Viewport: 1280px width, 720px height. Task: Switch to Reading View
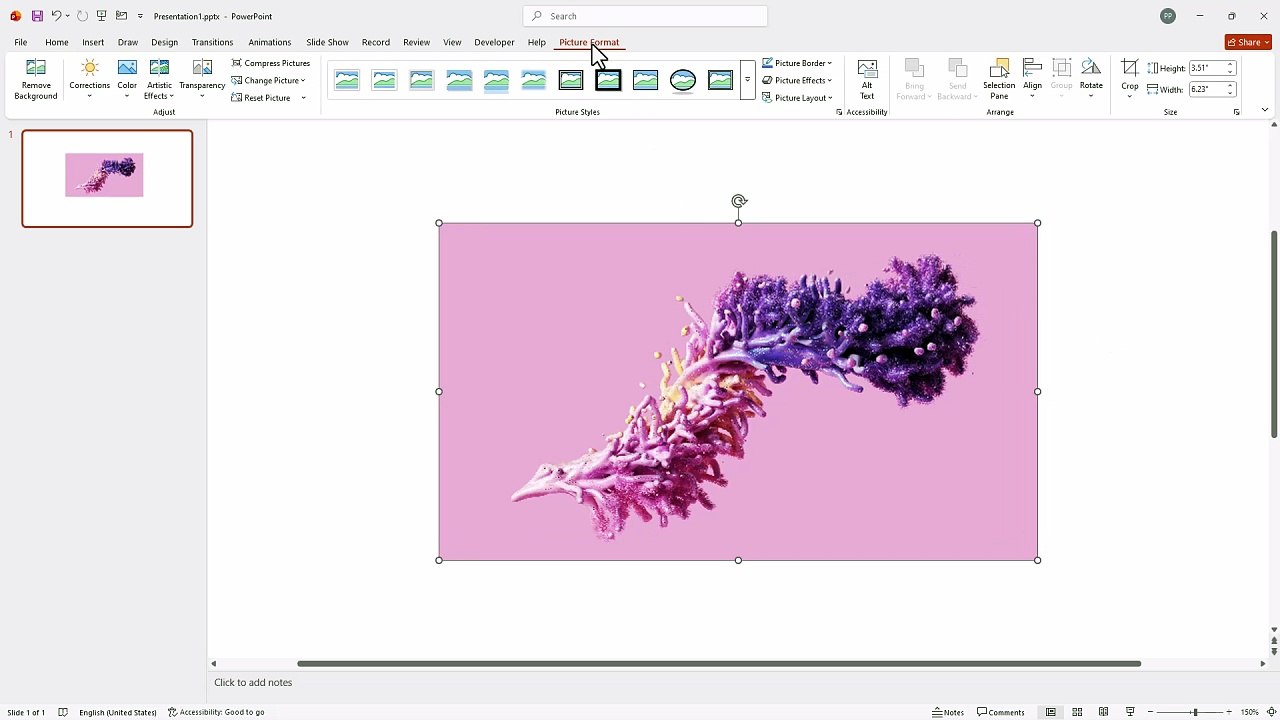pos(1104,712)
